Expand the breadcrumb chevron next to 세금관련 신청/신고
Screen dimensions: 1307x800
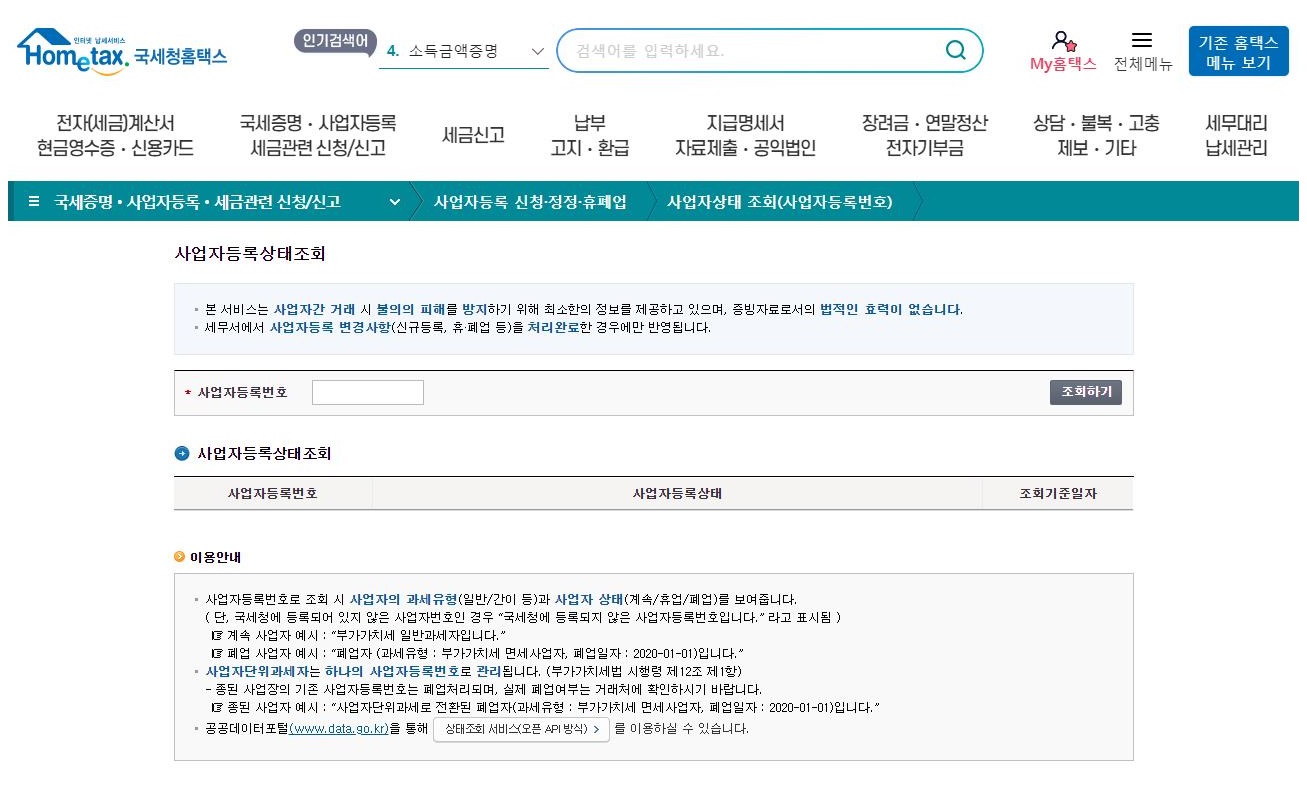click(x=394, y=201)
